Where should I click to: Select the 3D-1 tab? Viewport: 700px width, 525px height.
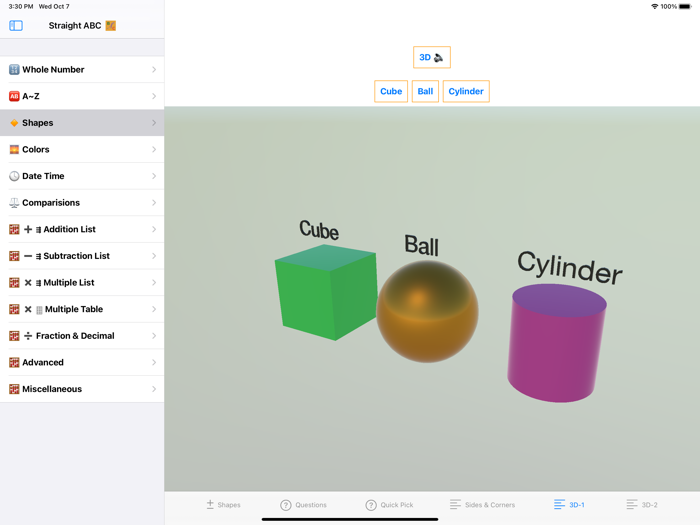point(569,505)
